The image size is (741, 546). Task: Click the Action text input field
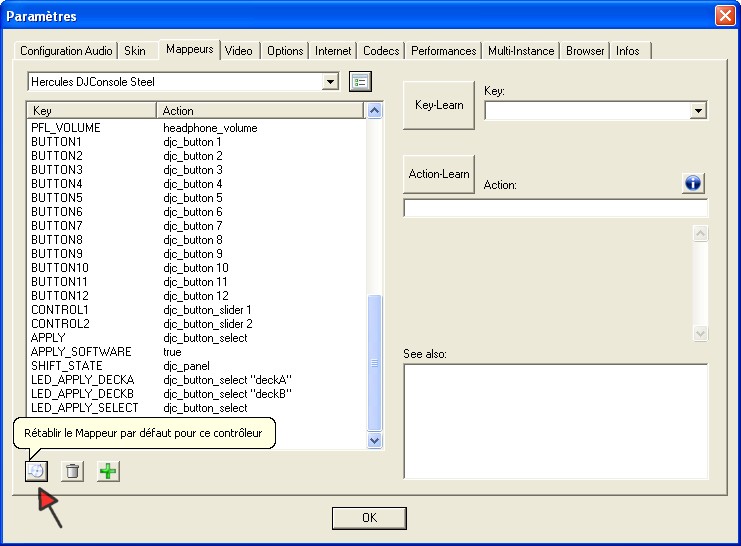click(555, 208)
